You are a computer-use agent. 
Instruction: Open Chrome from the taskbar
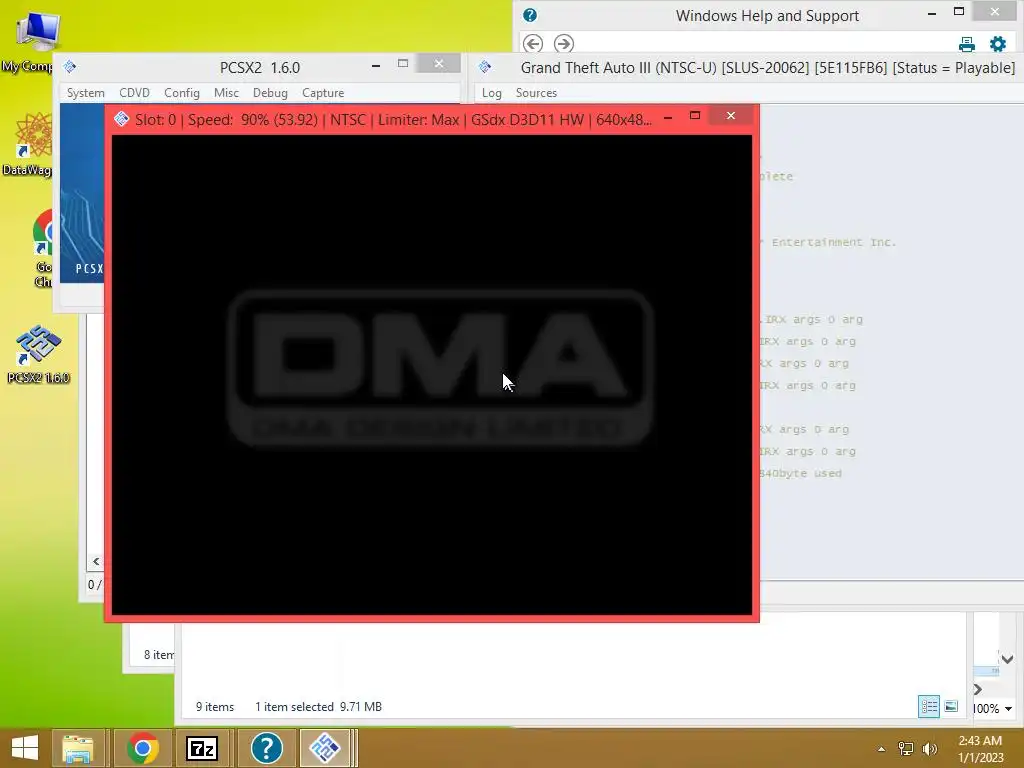click(x=143, y=748)
